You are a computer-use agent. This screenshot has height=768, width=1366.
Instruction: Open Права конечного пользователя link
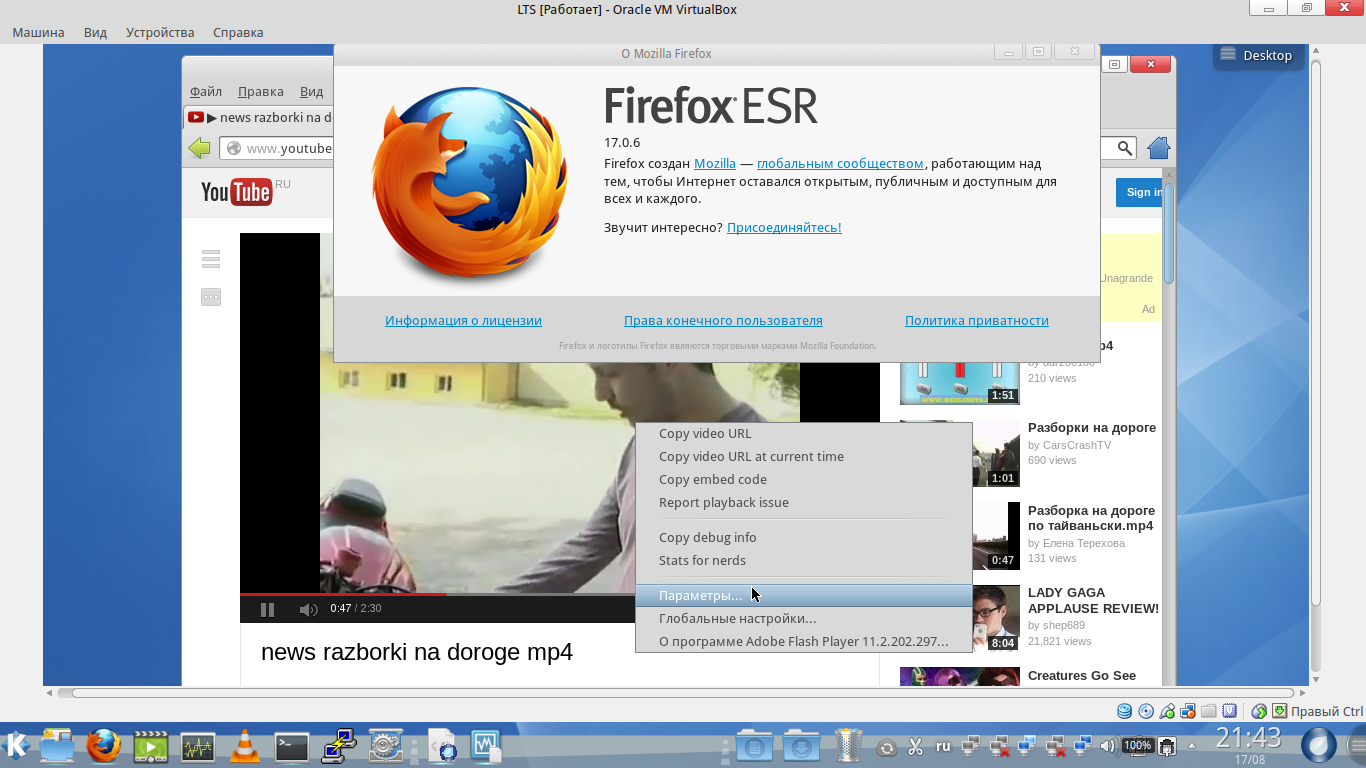click(723, 320)
